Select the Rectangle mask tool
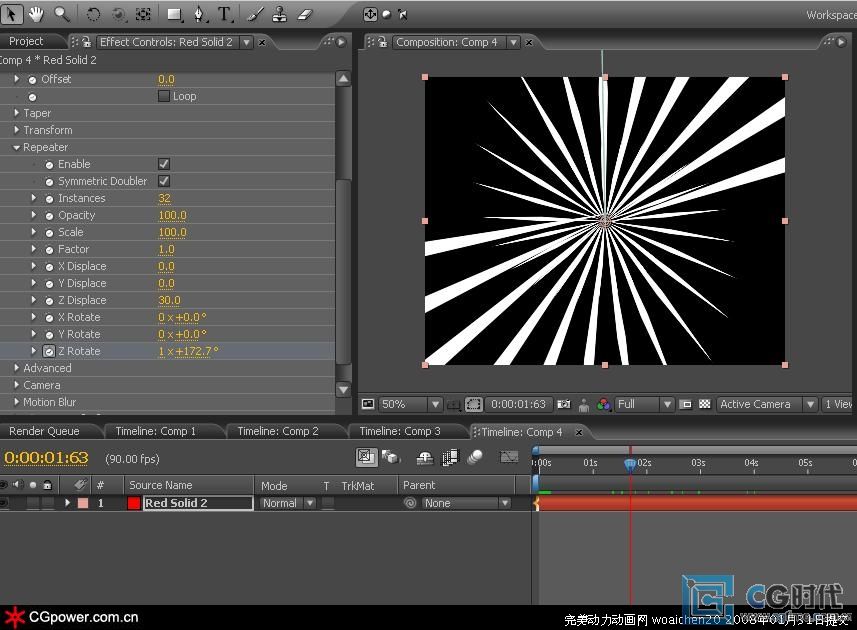This screenshot has width=857, height=630. click(174, 14)
